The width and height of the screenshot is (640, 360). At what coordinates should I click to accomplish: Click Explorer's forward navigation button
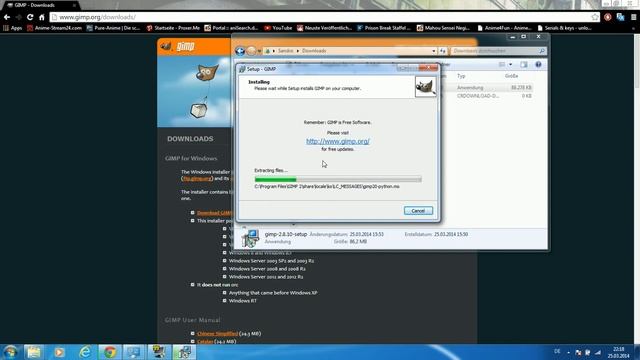251,51
